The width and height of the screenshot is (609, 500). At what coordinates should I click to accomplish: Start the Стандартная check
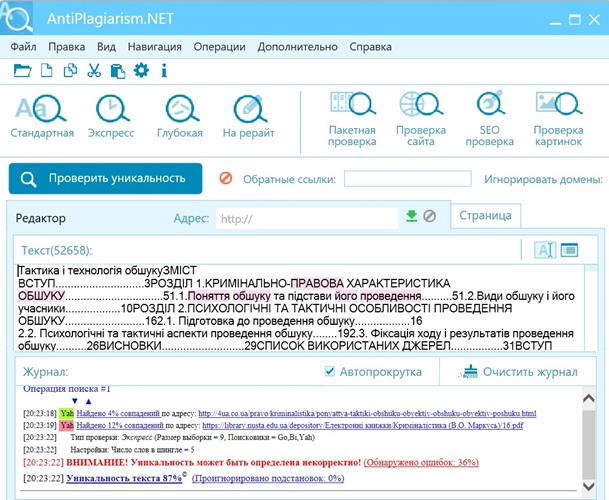[42, 117]
